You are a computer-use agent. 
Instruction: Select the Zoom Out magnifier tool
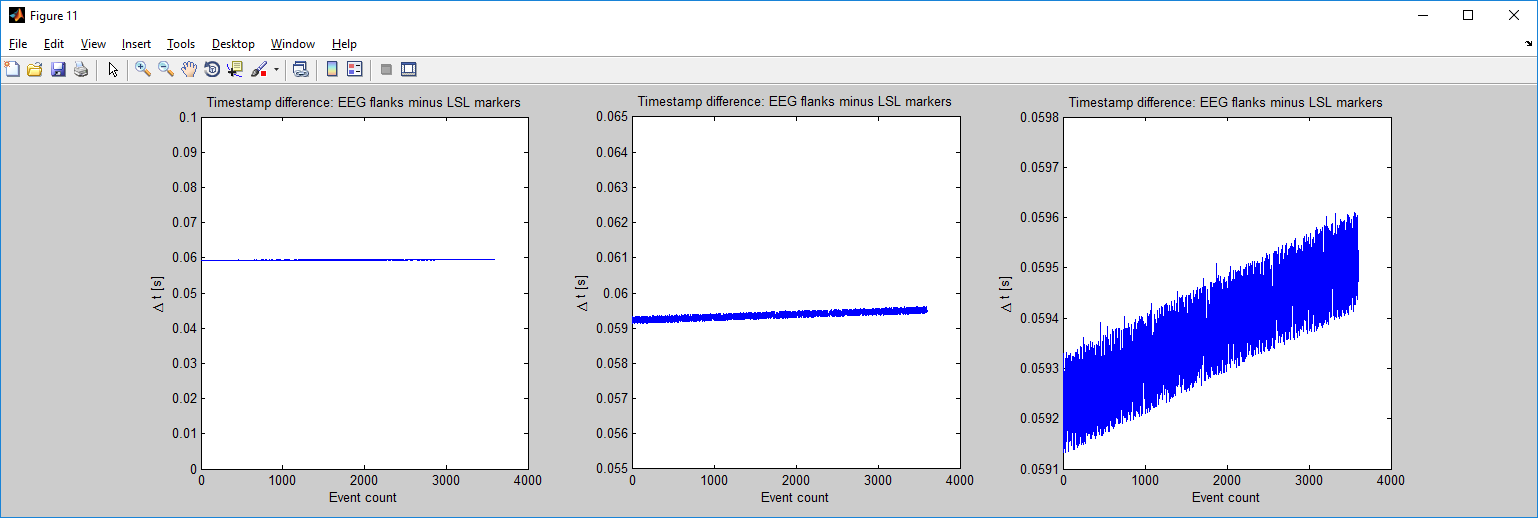[x=166, y=69]
